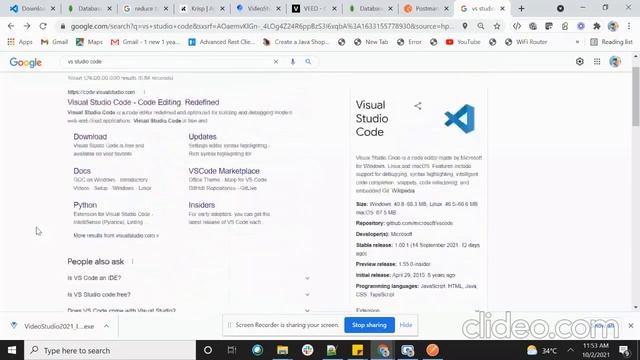Start voice search with microphone icon
Viewport: 640px width, 360px height.
293,62
